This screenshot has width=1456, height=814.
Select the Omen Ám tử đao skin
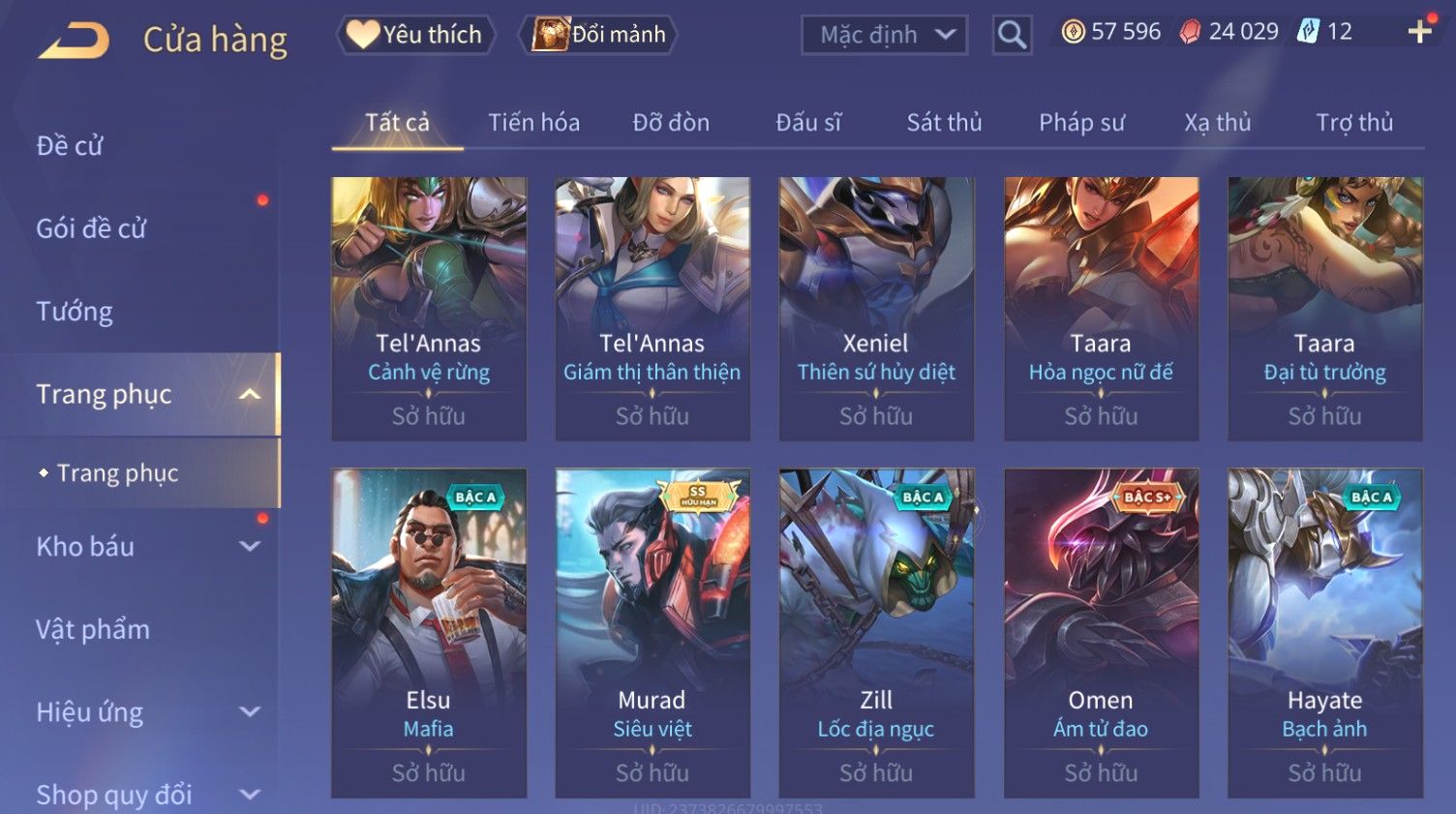click(1101, 633)
